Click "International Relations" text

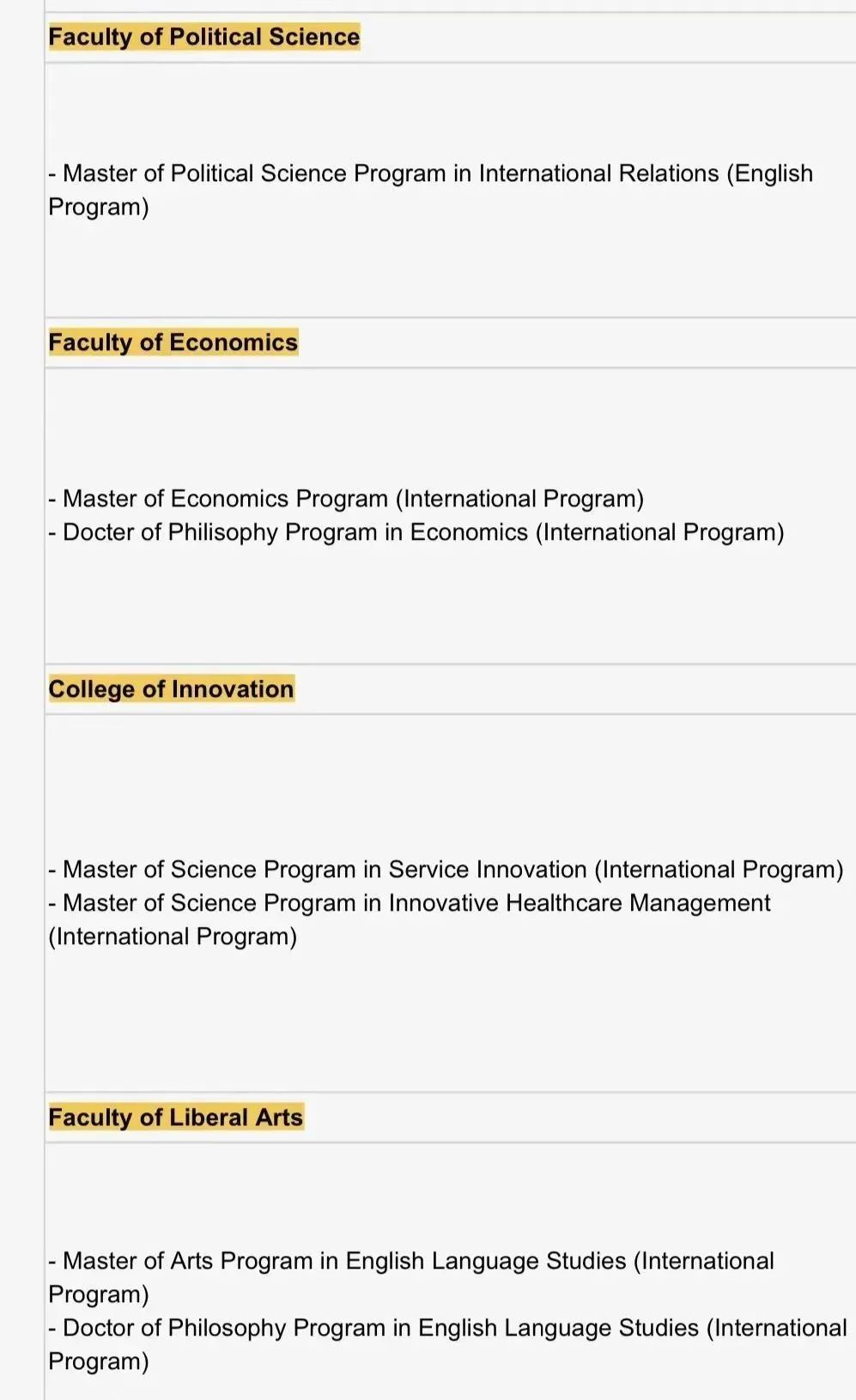click(x=598, y=173)
